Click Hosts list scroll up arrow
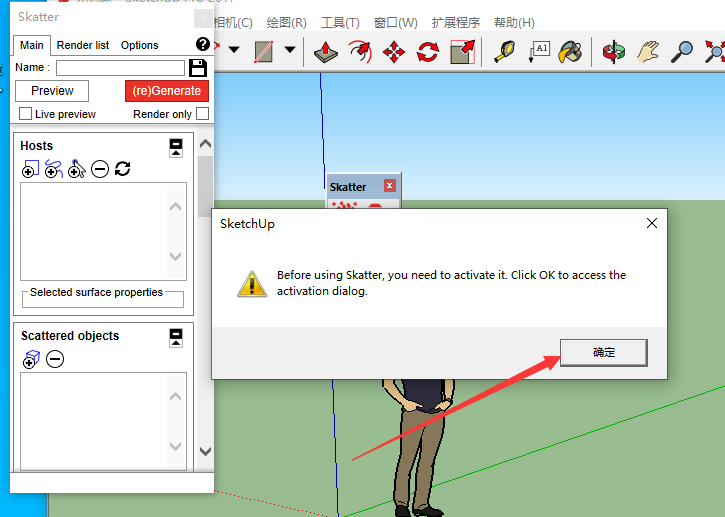 click(175, 207)
